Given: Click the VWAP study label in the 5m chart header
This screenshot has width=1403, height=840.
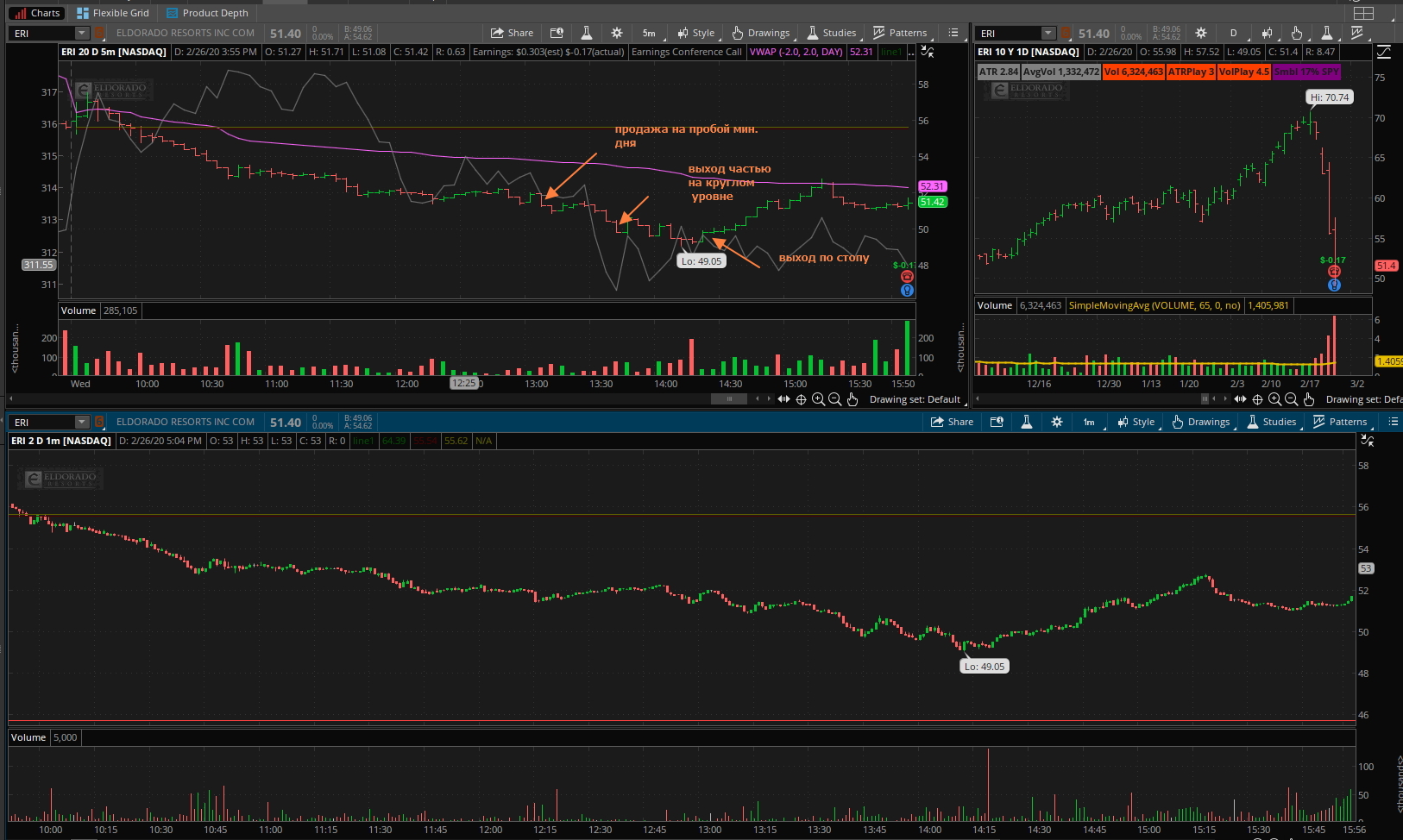Looking at the screenshot, I should click(796, 52).
